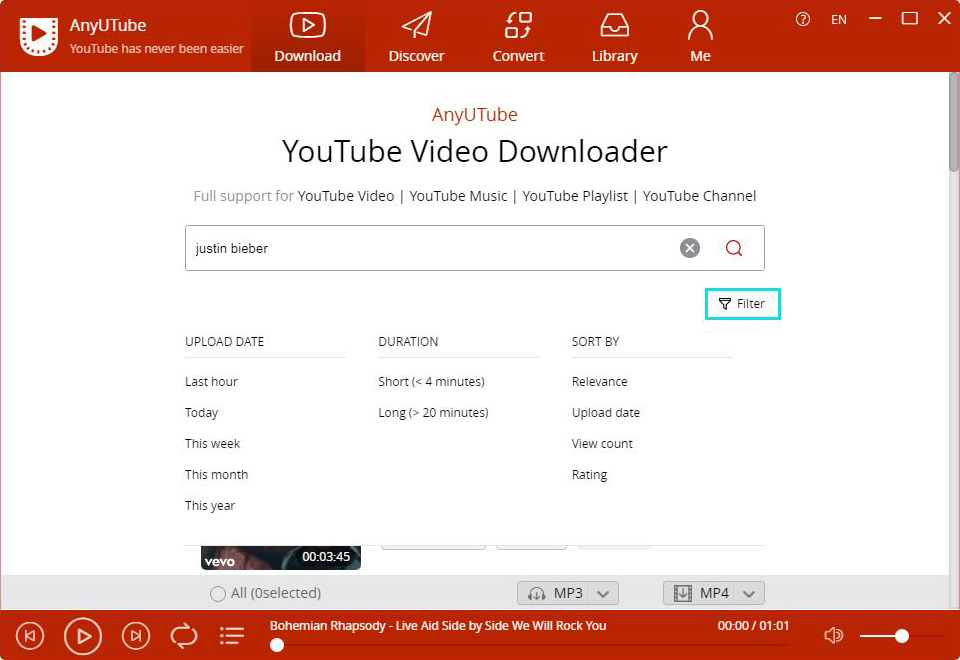Select Short (< 4 minutes) duration
Viewport: 960px width, 660px height.
pos(431,381)
